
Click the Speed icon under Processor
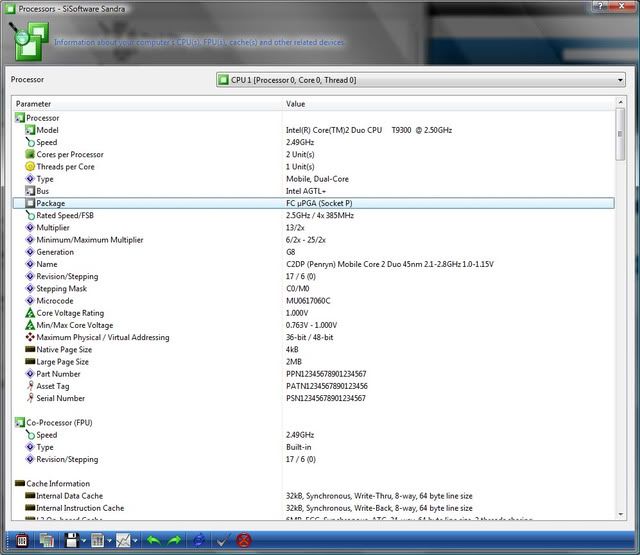coord(30,142)
